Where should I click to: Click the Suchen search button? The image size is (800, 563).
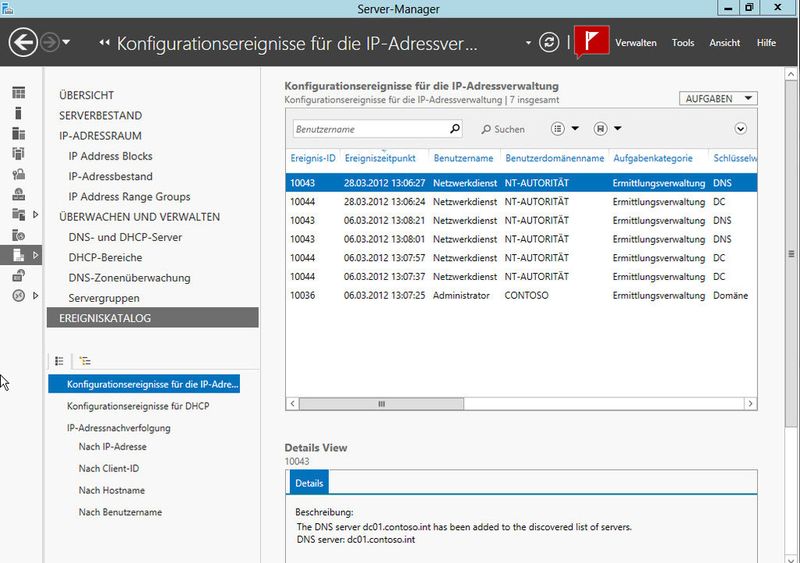coord(503,129)
